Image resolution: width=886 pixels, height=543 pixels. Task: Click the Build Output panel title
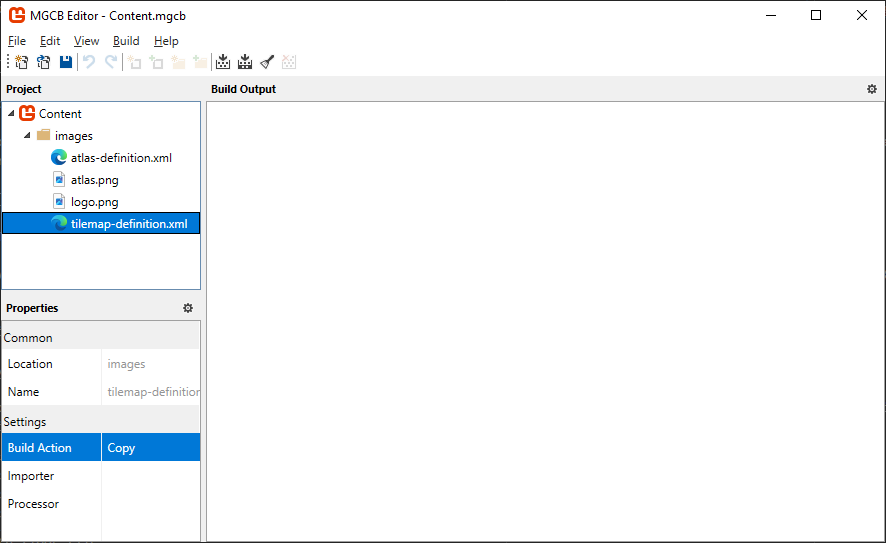(243, 89)
